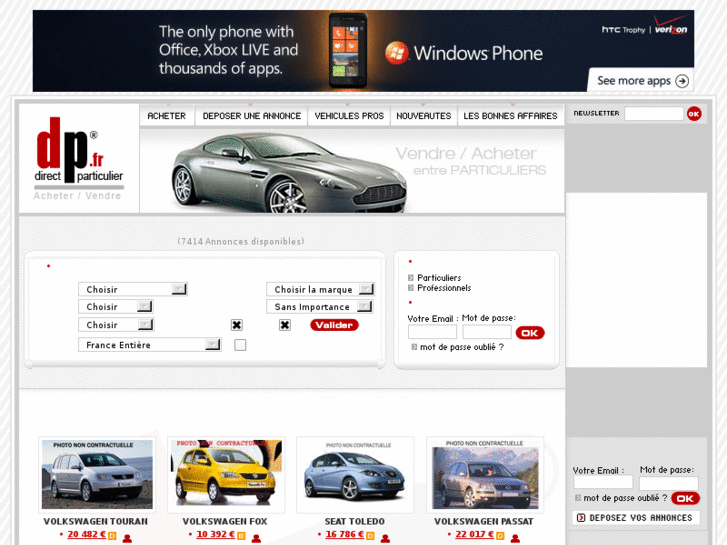This screenshot has height=545, width=727.
Task: Open the Choisir dropdown just above France Entière
Action: (116, 325)
